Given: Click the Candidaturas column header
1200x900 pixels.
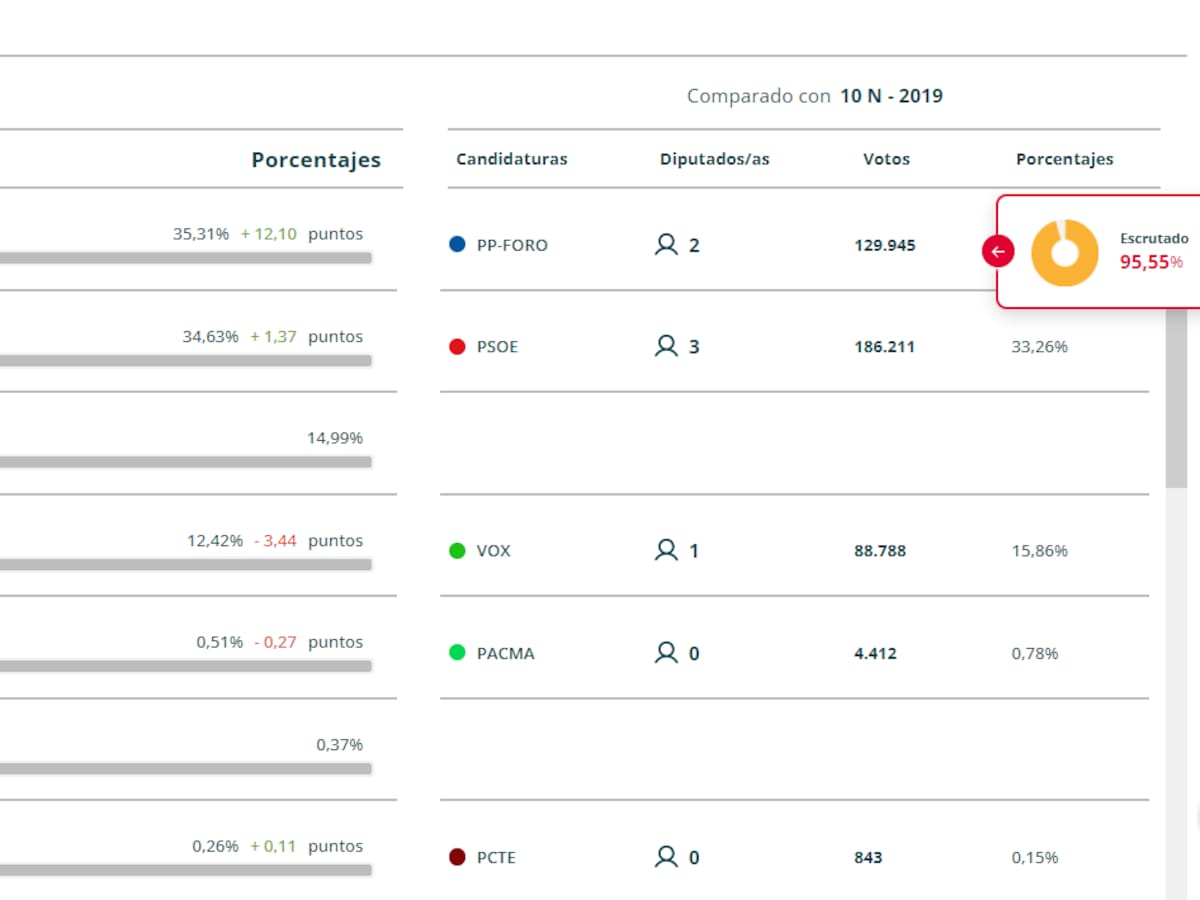Looking at the screenshot, I should [511, 159].
